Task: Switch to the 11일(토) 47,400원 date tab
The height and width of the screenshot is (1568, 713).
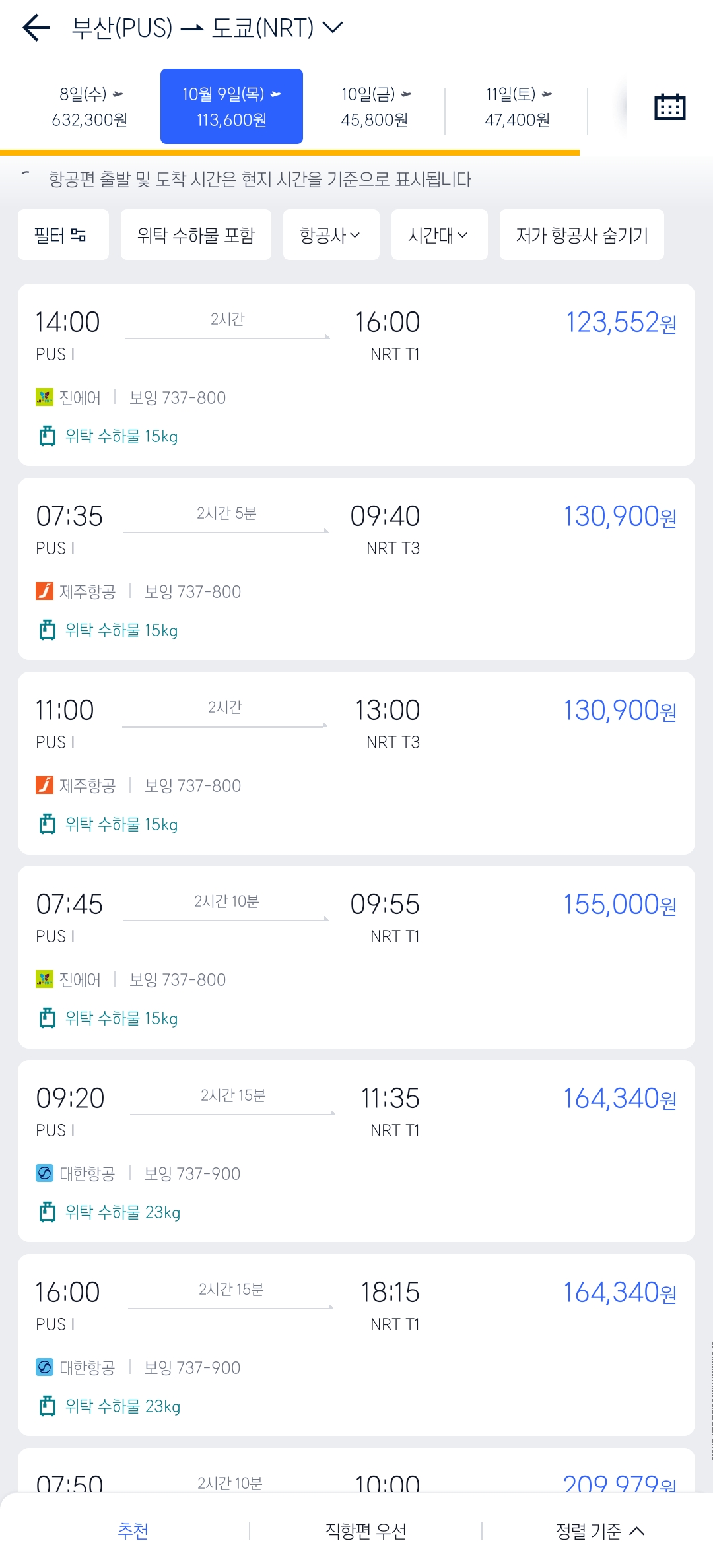Action: click(517, 107)
